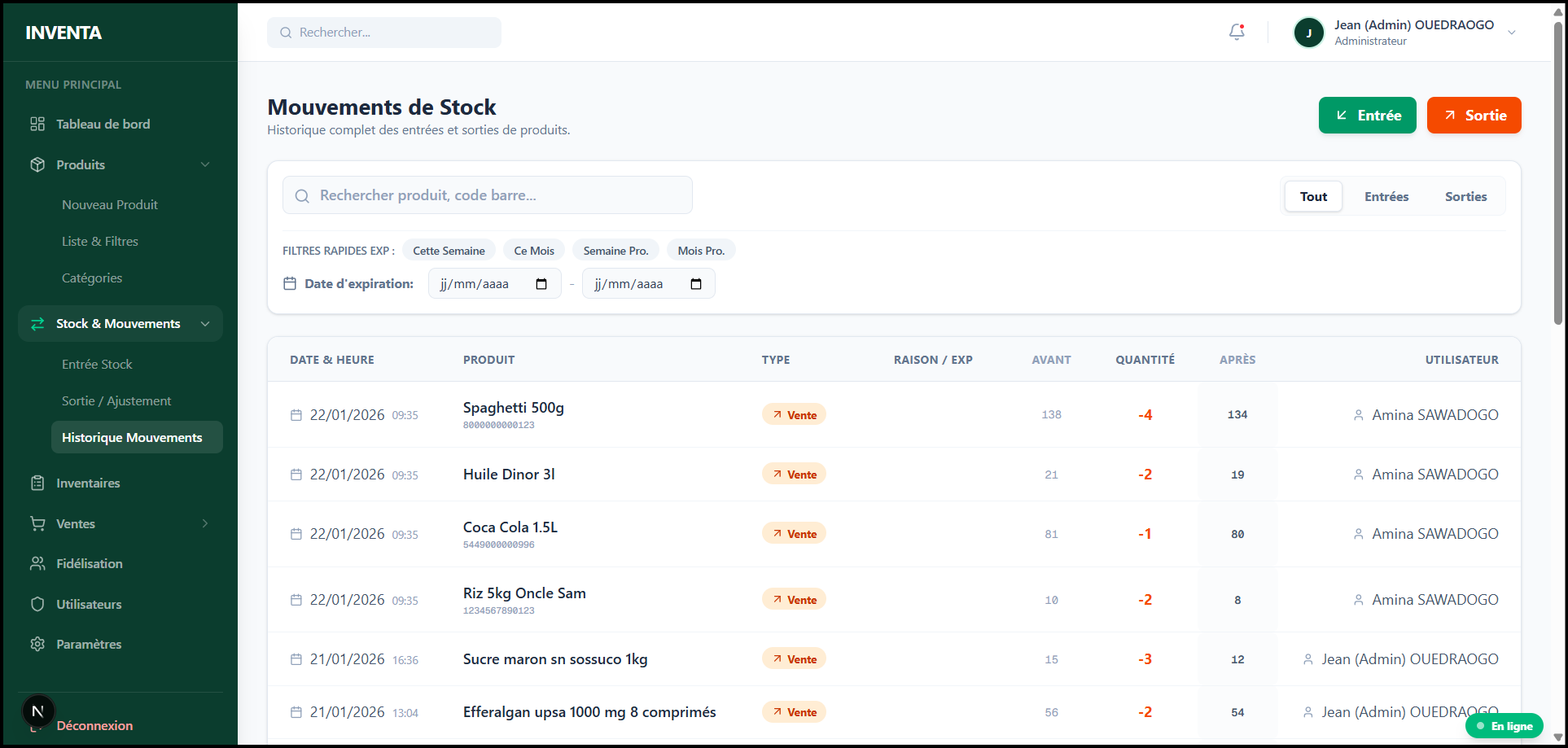Collapse the Produits menu chevron
Viewport: 1568px width, 748px height.
click(205, 164)
